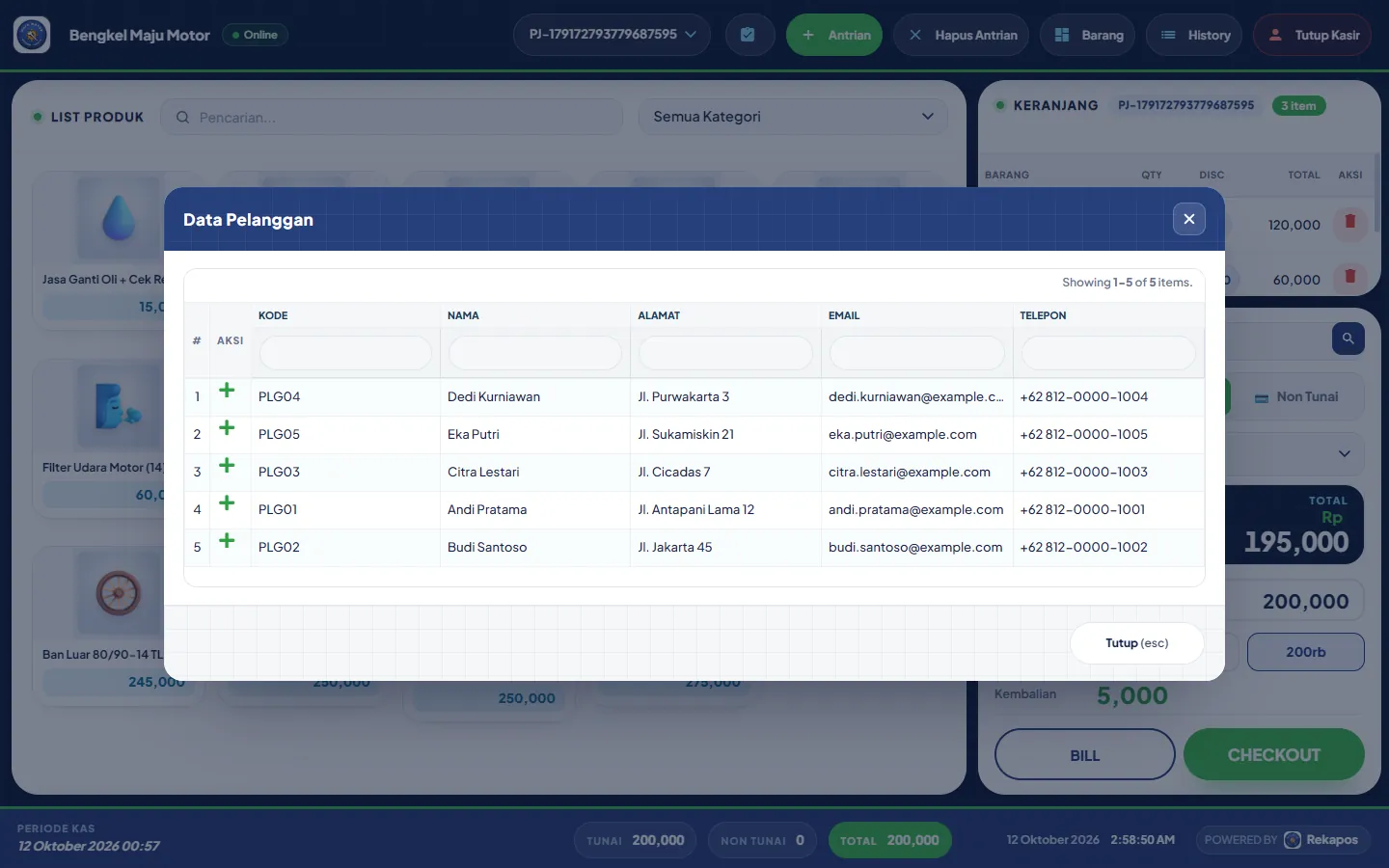Click the Tutup (esc) button
The width and height of the screenshot is (1389, 868).
(x=1137, y=643)
